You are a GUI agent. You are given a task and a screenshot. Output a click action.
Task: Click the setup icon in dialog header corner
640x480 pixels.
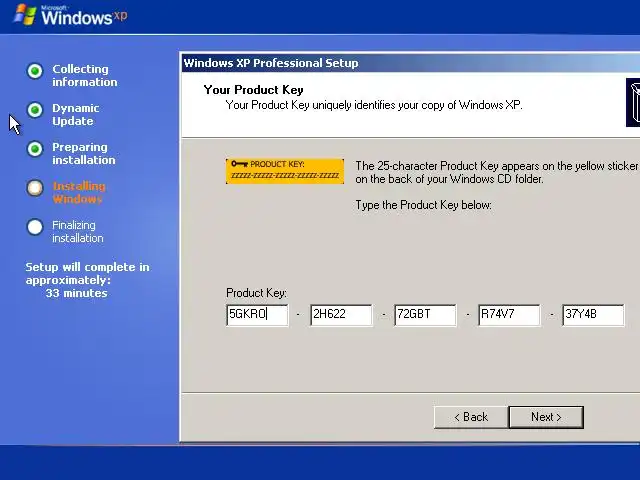(633, 102)
